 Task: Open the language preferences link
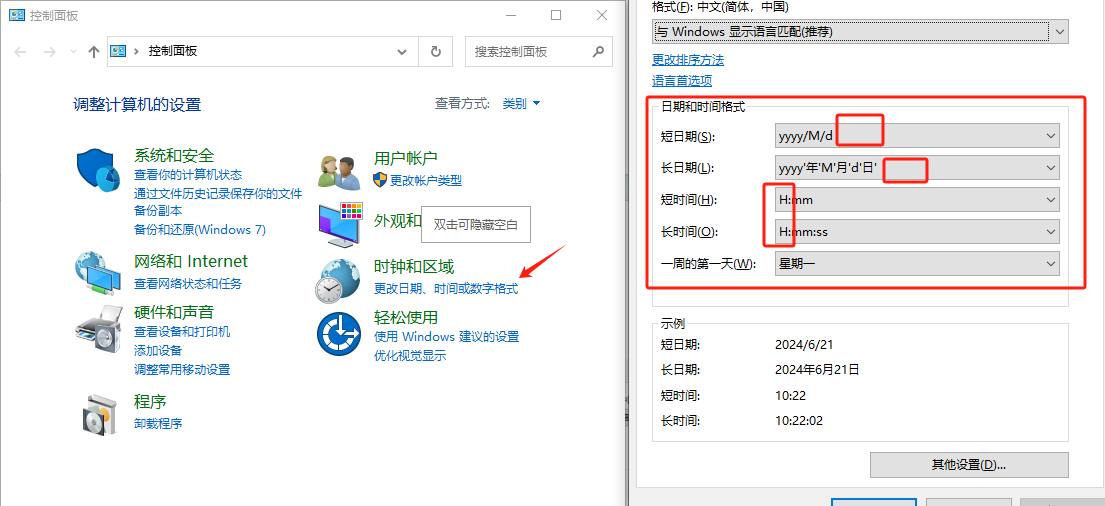[682, 81]
